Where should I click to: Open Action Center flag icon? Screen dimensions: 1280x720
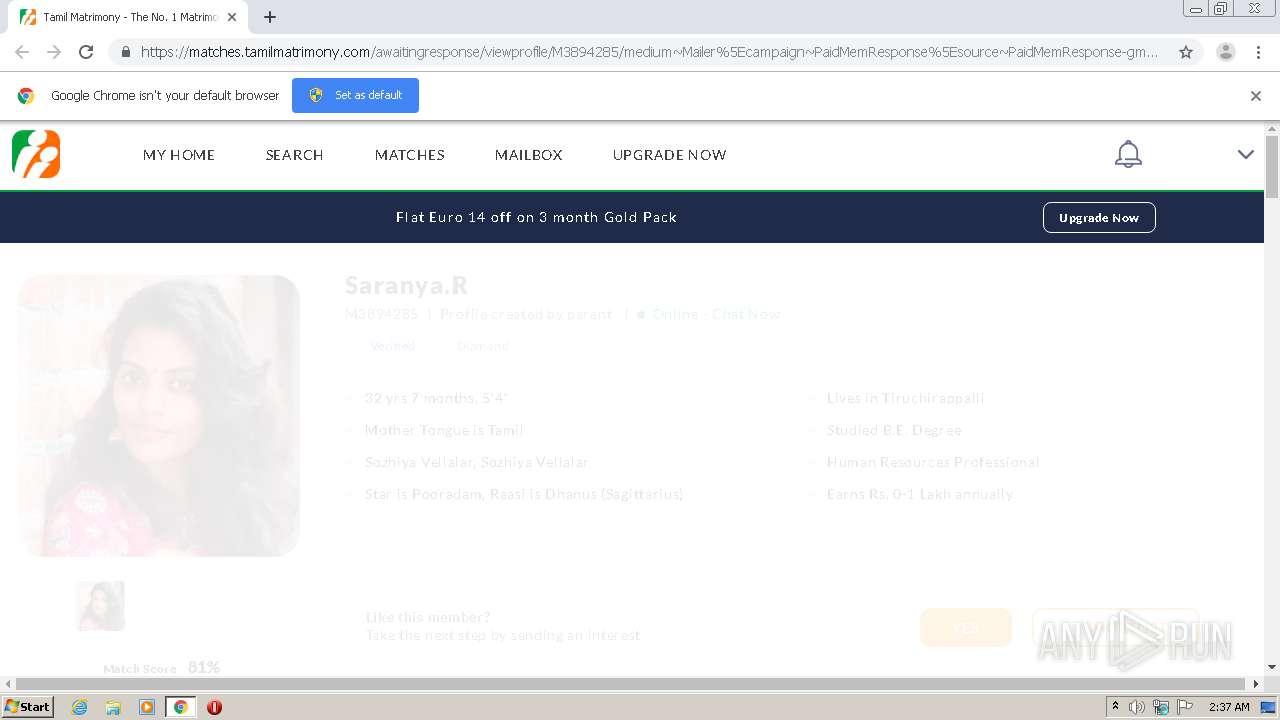(x=1184, y=707)
